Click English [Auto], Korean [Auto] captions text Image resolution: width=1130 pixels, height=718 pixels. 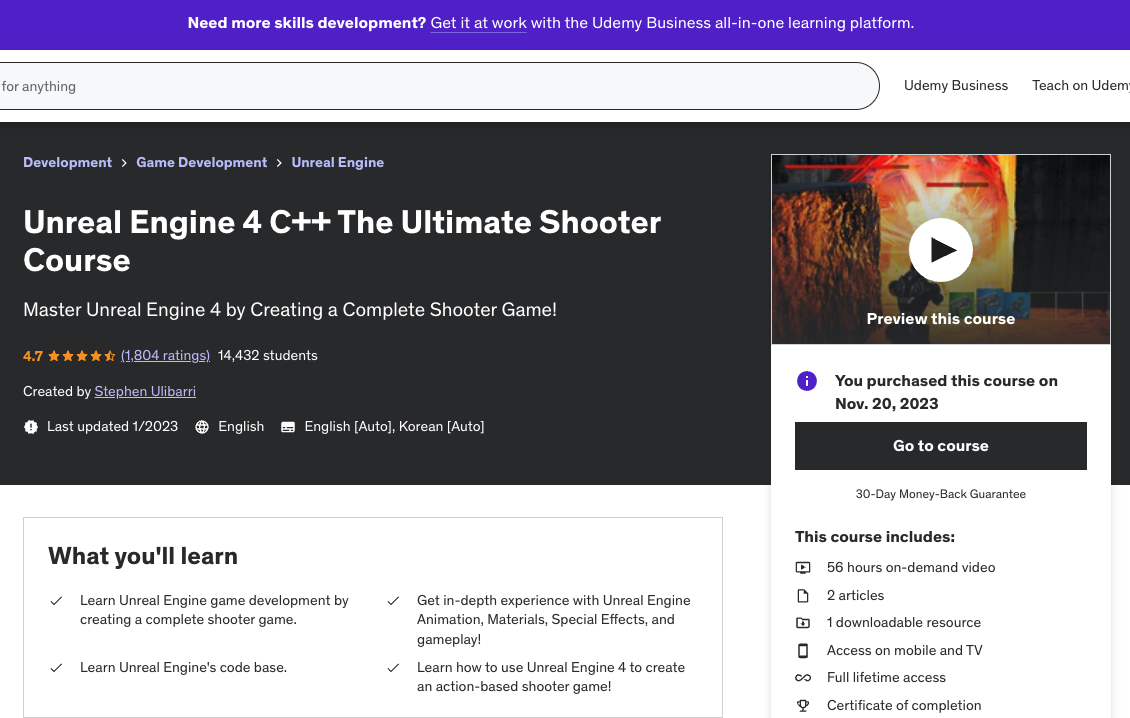tap(394, 427)
